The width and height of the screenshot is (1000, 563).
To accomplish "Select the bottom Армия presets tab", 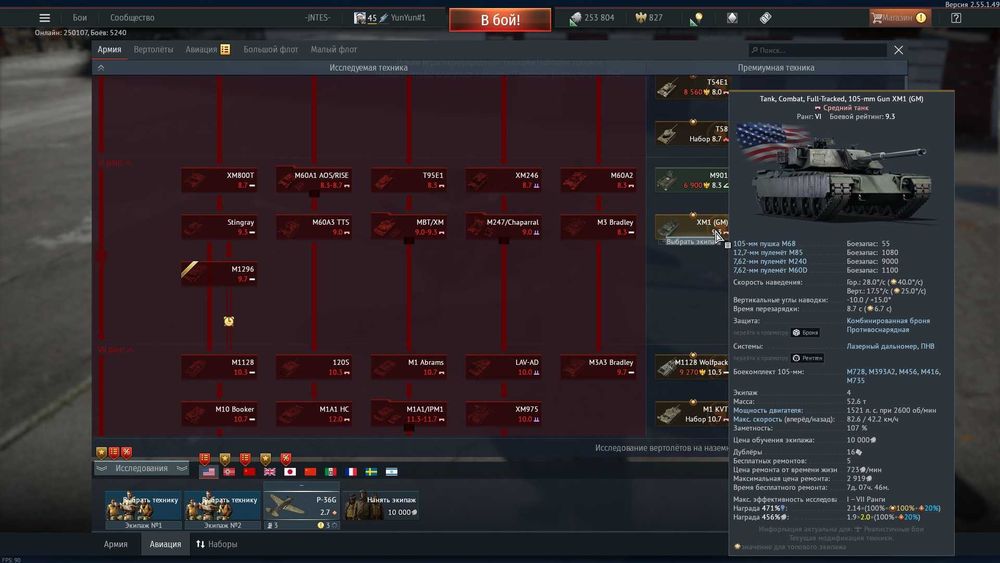I will coord(115,544).
